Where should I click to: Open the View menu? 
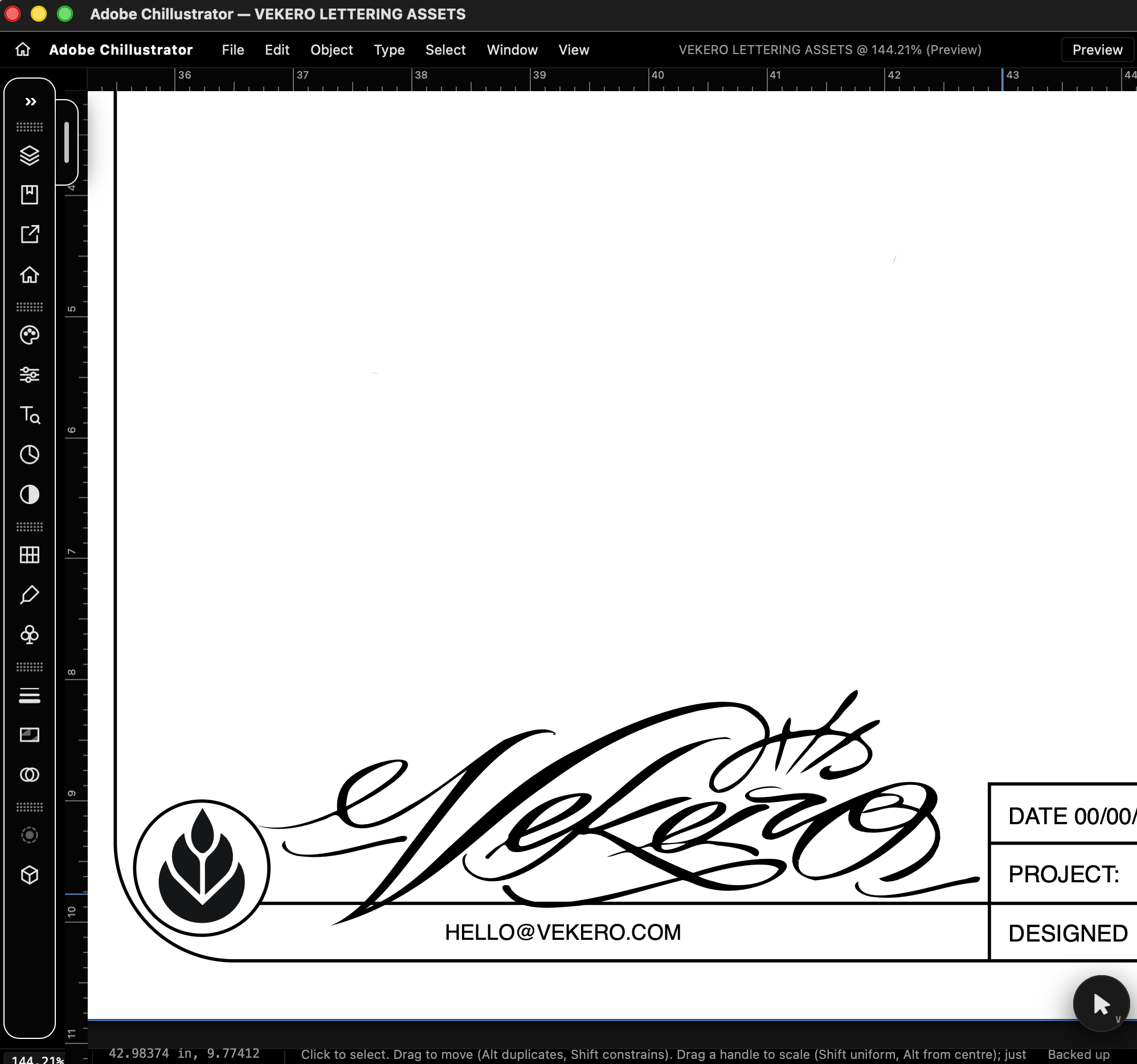click(x=574, y=50)
